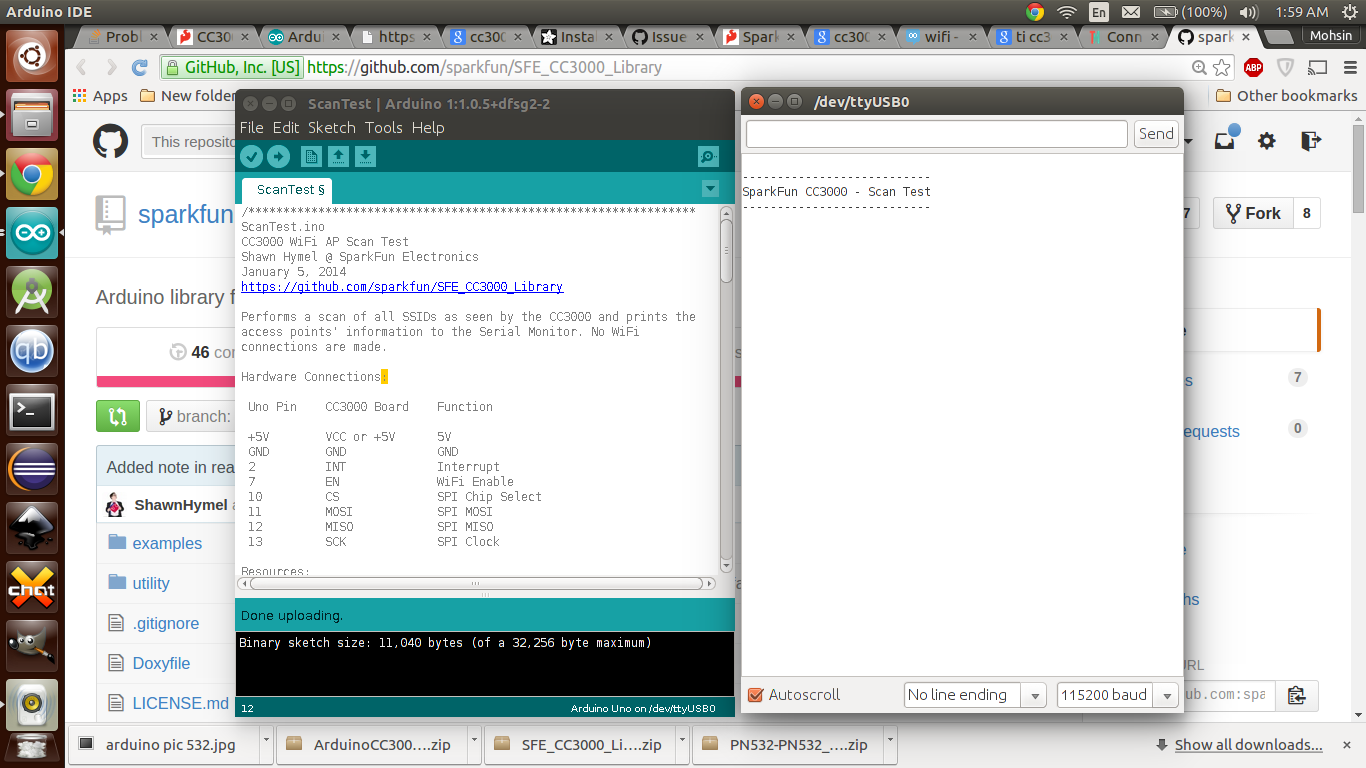The height and width of the screenshot is (768, 1366).
Task: Open the Tools menu in Arduino
Action: [x=384, y=128]
